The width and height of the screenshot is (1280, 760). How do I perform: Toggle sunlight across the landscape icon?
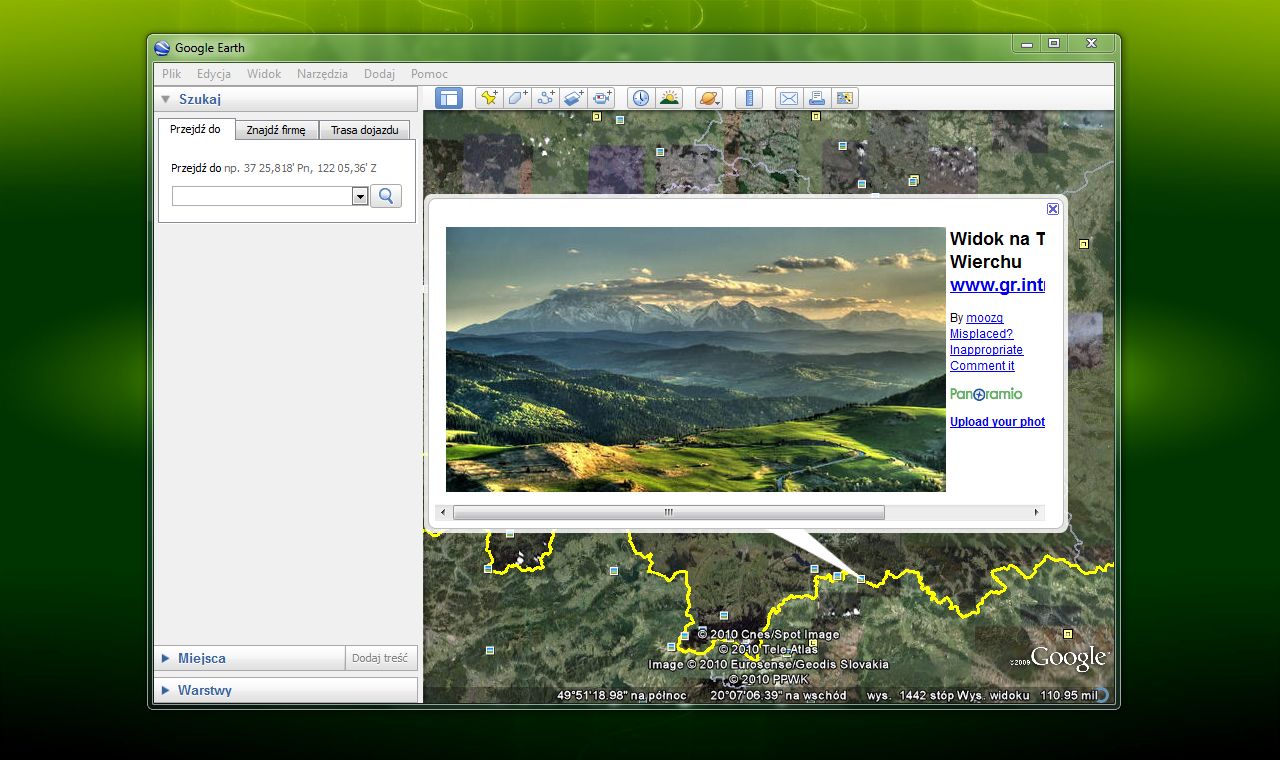click(669, 98)
